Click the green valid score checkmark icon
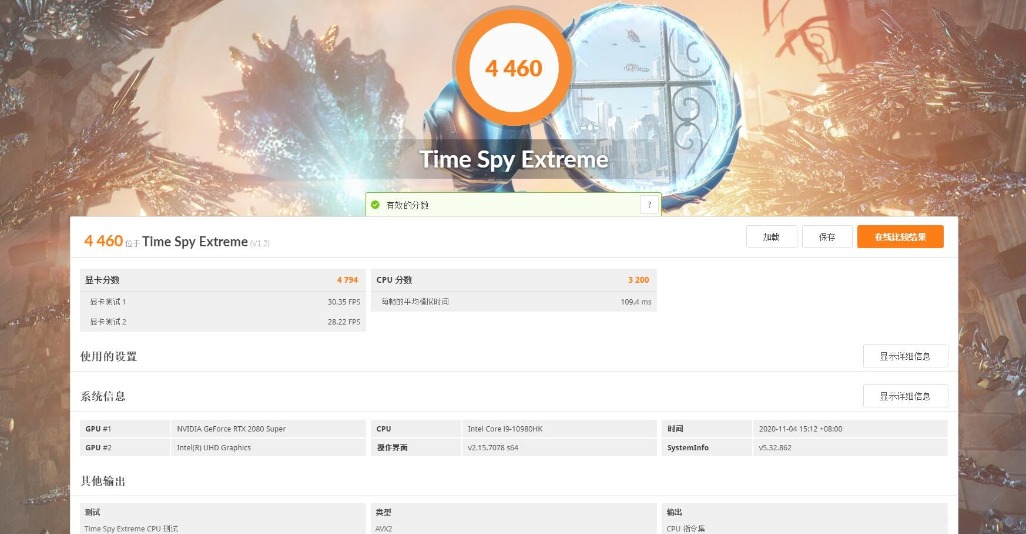Image resolution: width=1026 pixels, height=534 pixels. pos(375,205)
